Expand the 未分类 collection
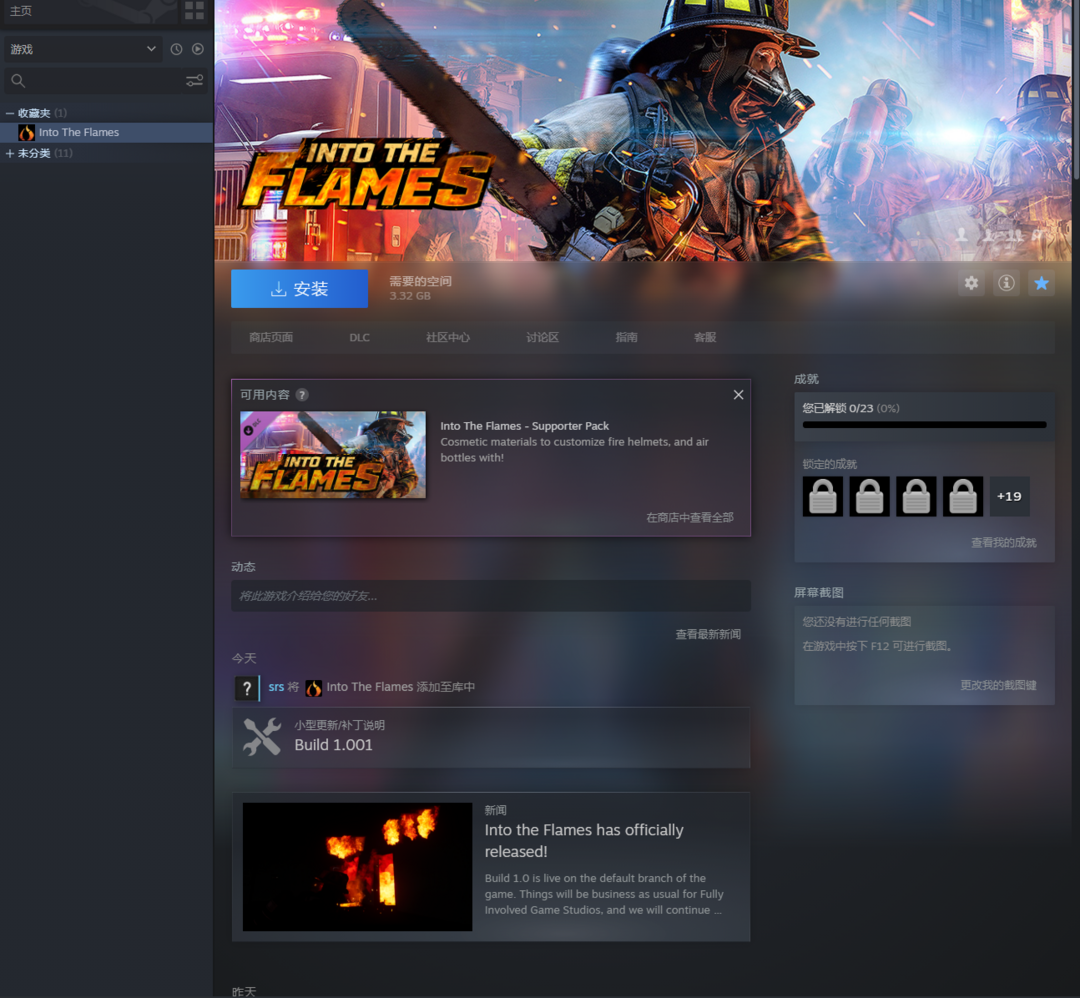 (x=10, y=153)
